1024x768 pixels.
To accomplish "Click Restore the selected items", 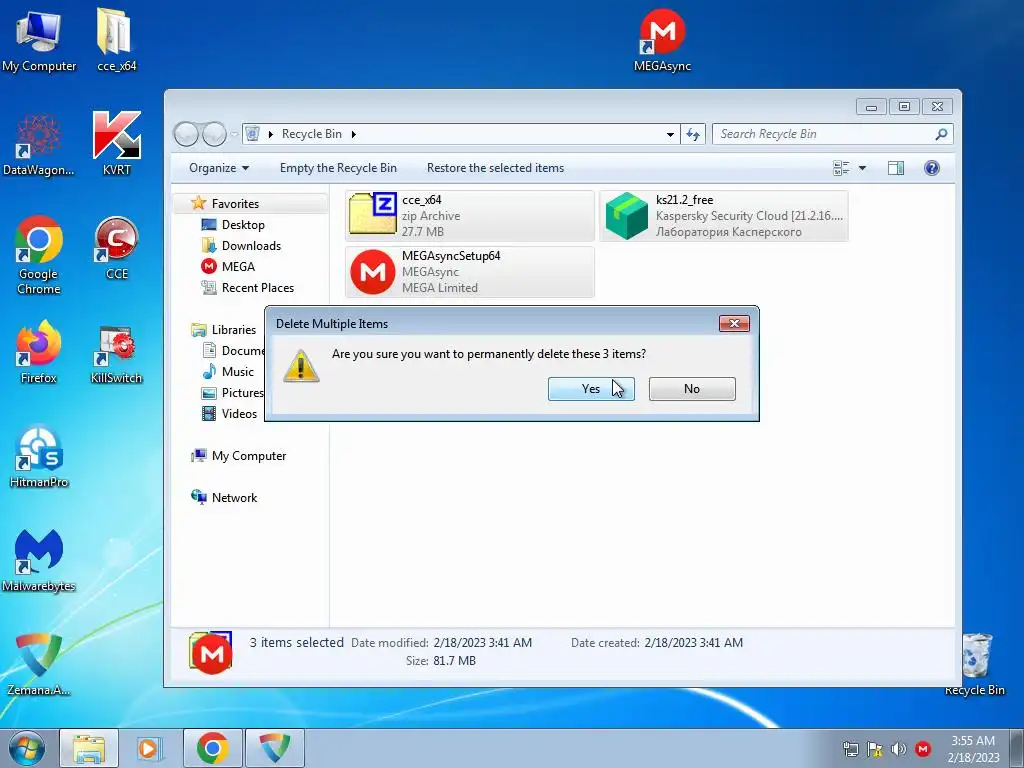I will click(x=496, y=168).
